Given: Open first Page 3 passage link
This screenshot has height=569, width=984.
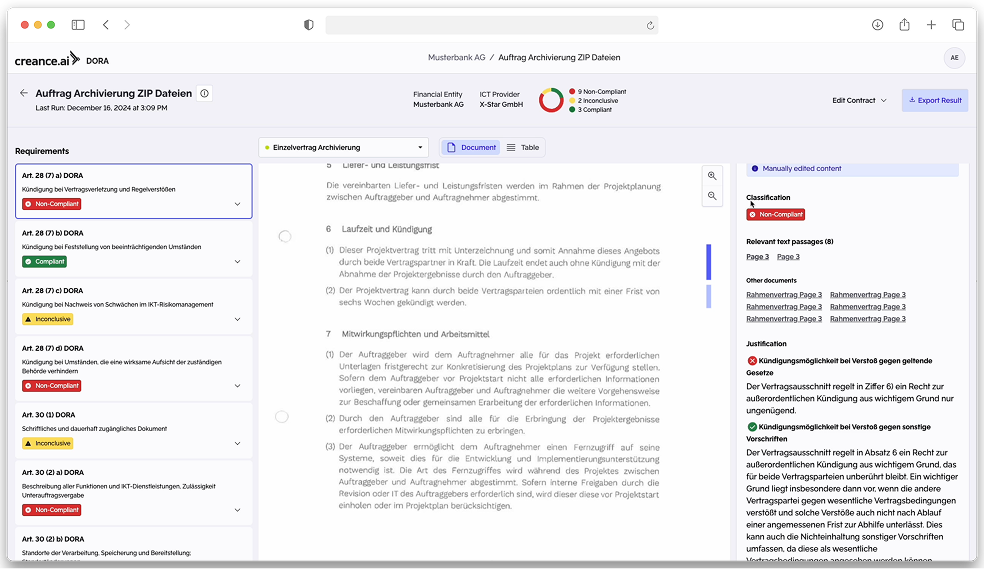Looking at the screenshot, I should 757,257.
